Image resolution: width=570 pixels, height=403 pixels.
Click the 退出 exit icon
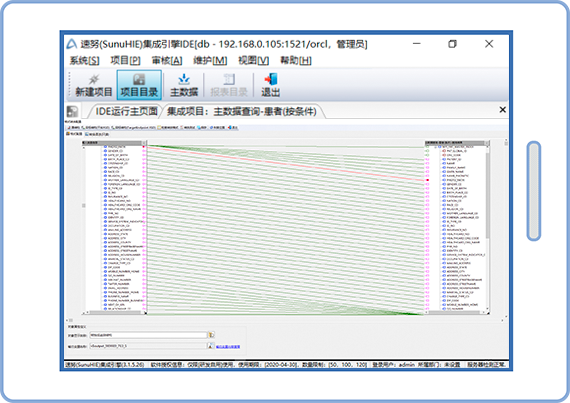click(270, 86)
